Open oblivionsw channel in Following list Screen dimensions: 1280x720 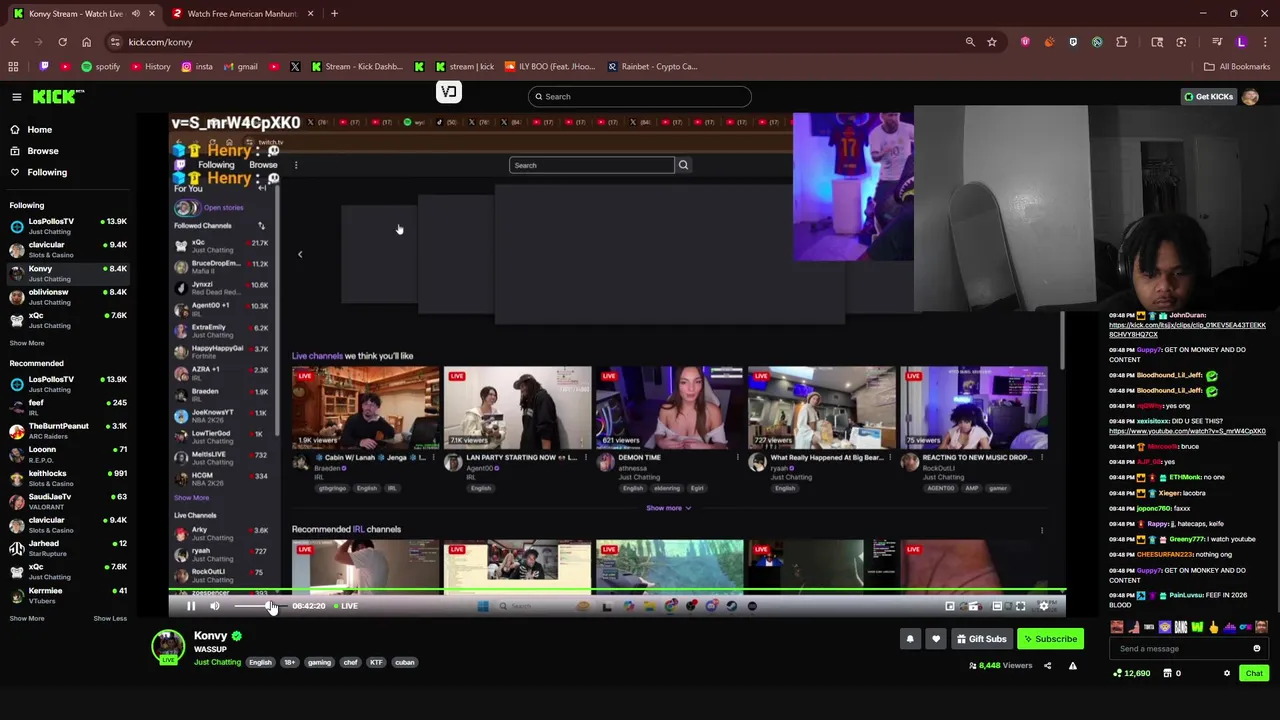coord(68,297)
